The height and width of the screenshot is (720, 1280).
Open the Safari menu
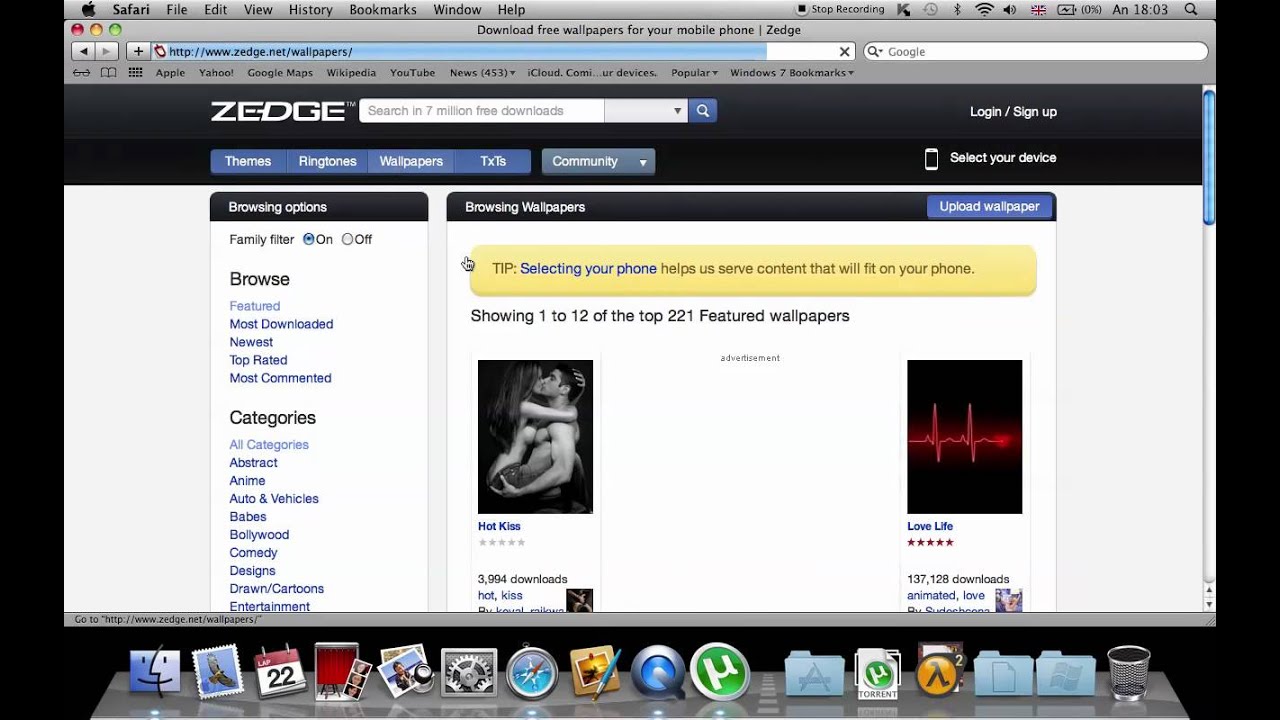[x=130, y=9]
